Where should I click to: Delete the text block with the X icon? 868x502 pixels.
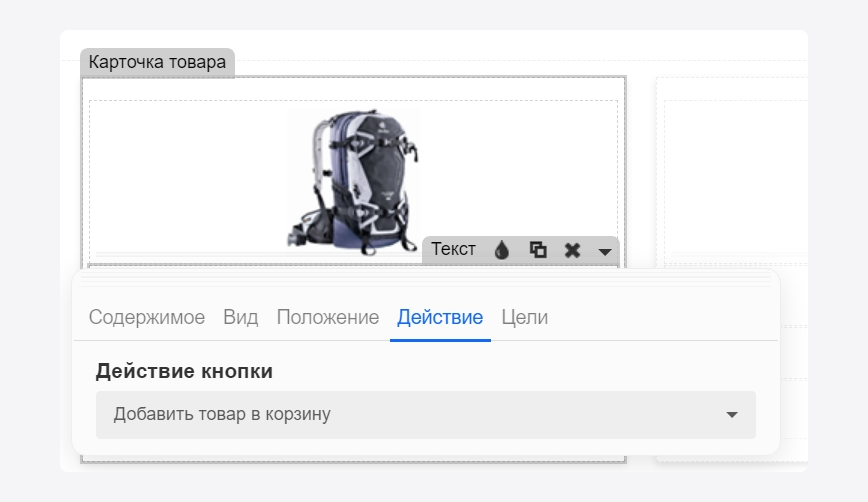(572, 250)
